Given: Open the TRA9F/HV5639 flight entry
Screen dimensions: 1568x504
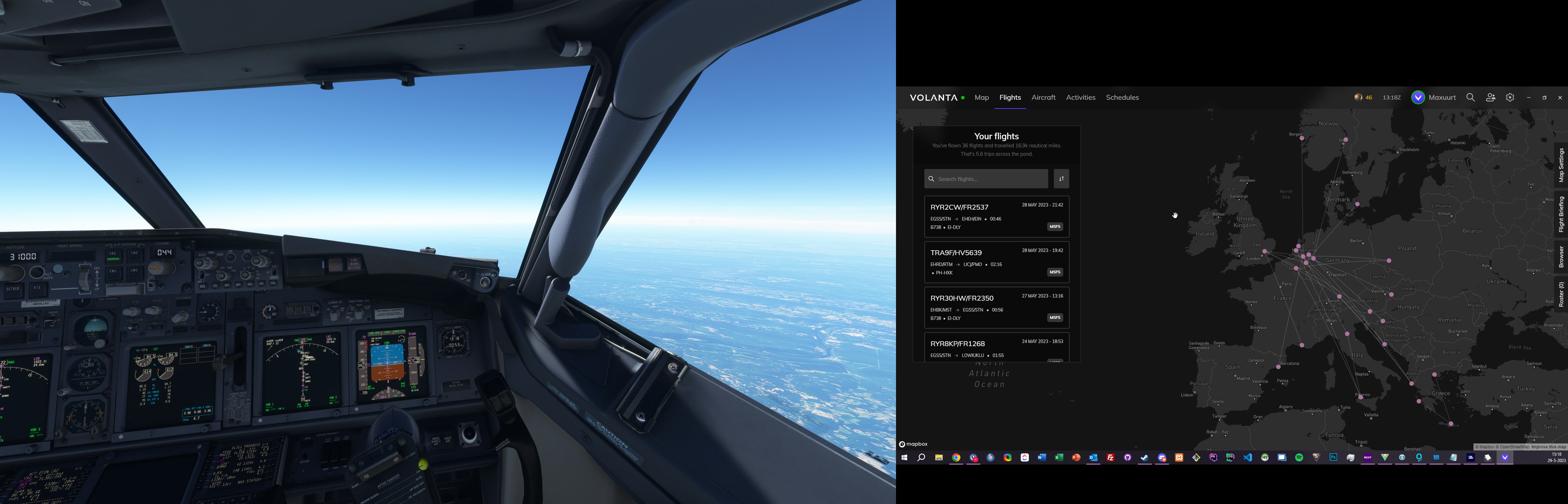Looking at the screenshot, I should (x=996, y=262).
